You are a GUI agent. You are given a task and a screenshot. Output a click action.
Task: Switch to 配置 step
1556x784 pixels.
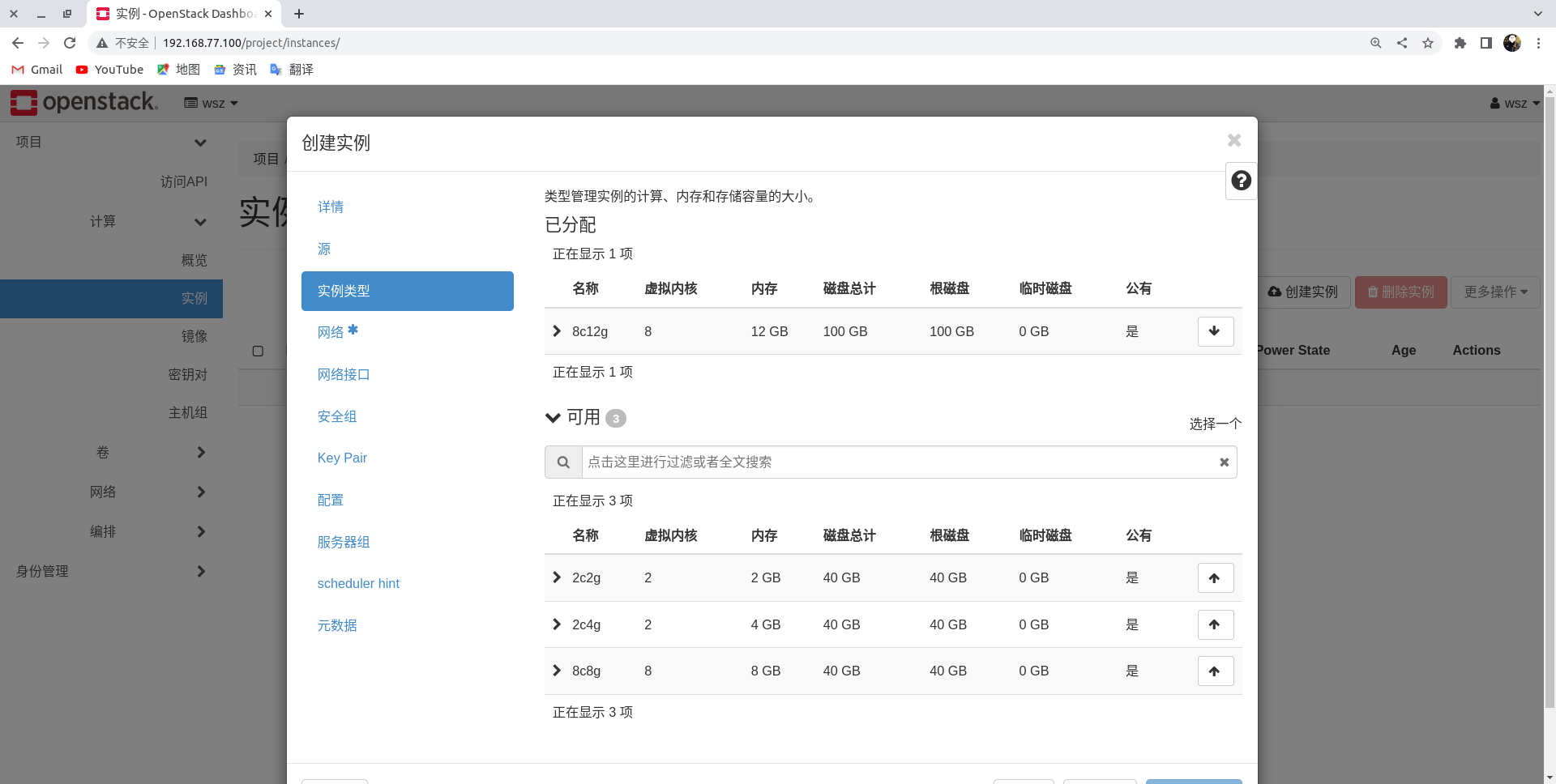(331, 501)
